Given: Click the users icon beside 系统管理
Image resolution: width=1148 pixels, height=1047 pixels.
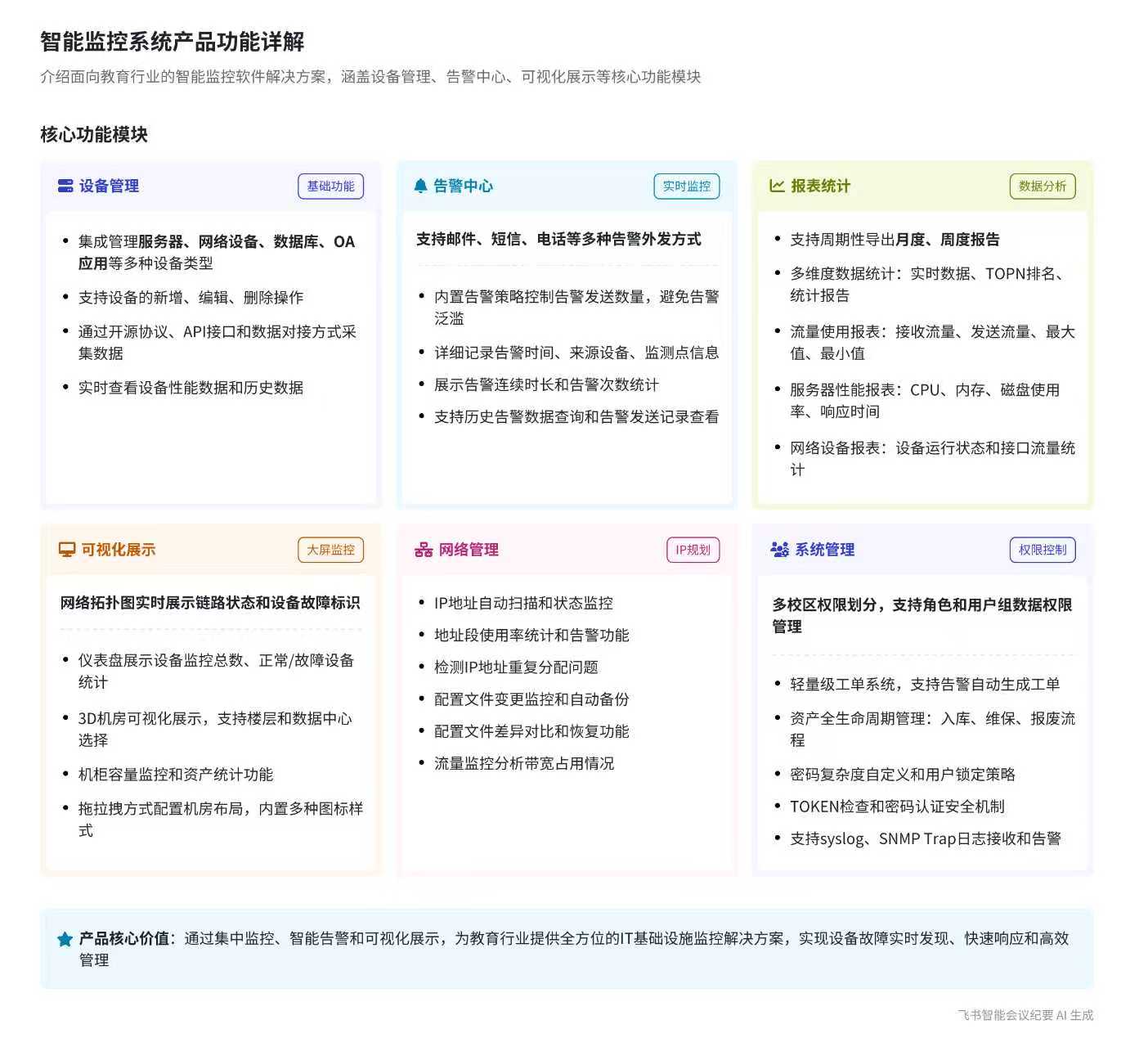Looking at the screenshot, I should (x=779, y=550).
